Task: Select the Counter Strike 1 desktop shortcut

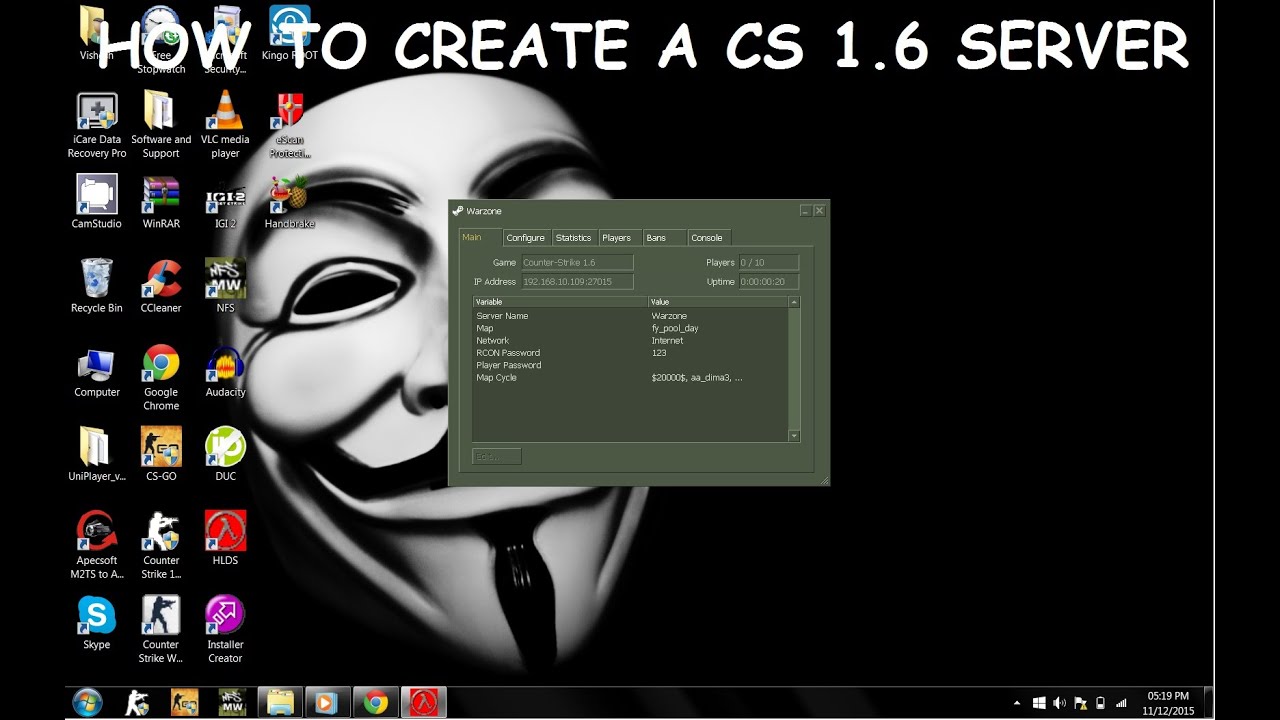Action: 161,546
